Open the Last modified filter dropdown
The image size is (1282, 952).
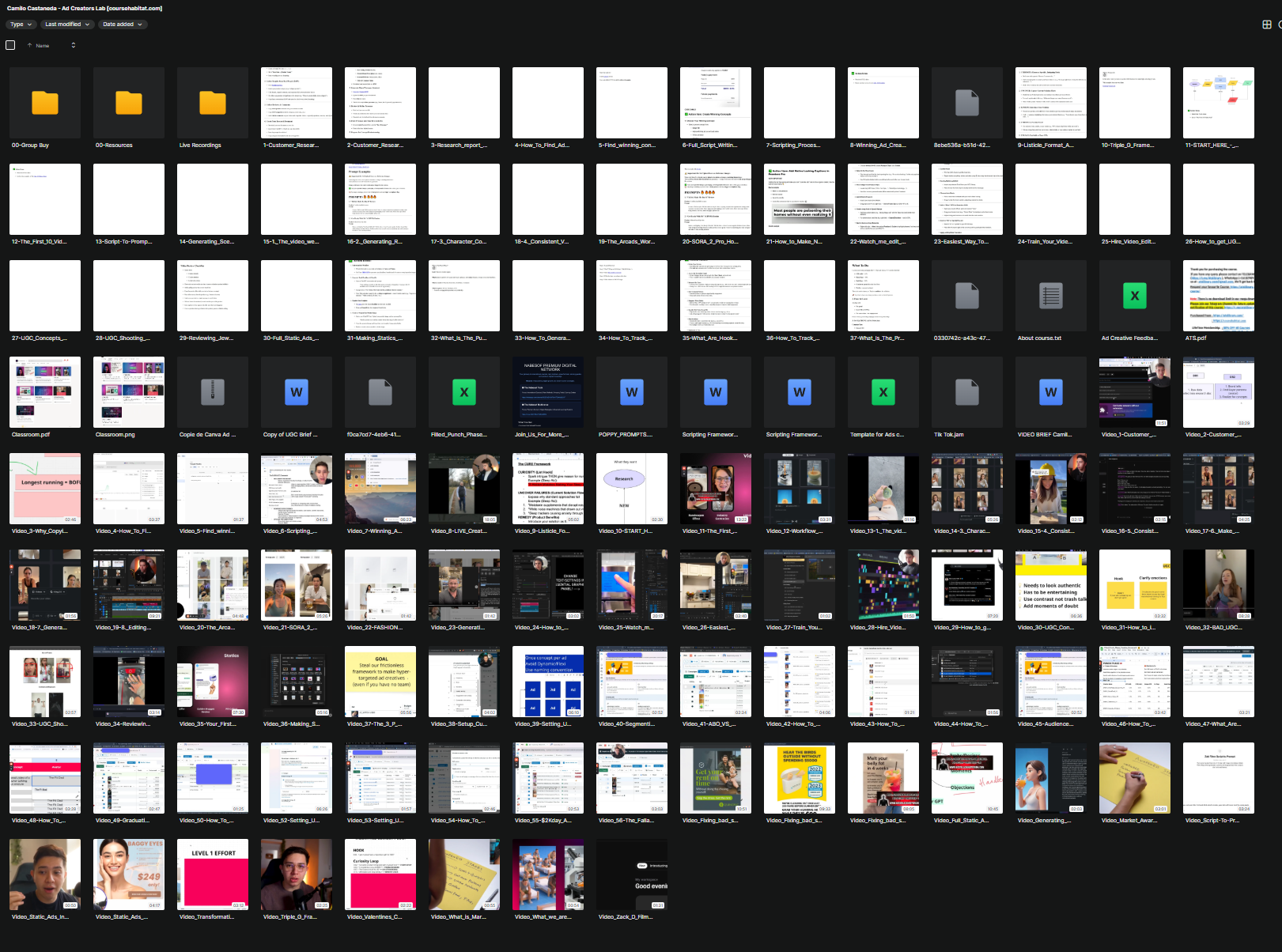point(67,25)
